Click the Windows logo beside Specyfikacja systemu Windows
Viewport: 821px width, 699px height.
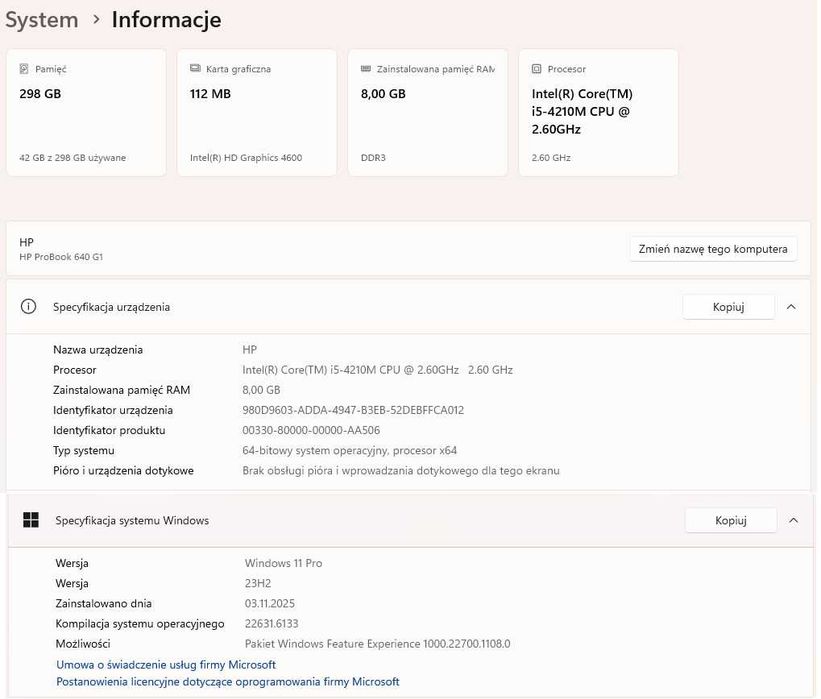click(31, 520)
